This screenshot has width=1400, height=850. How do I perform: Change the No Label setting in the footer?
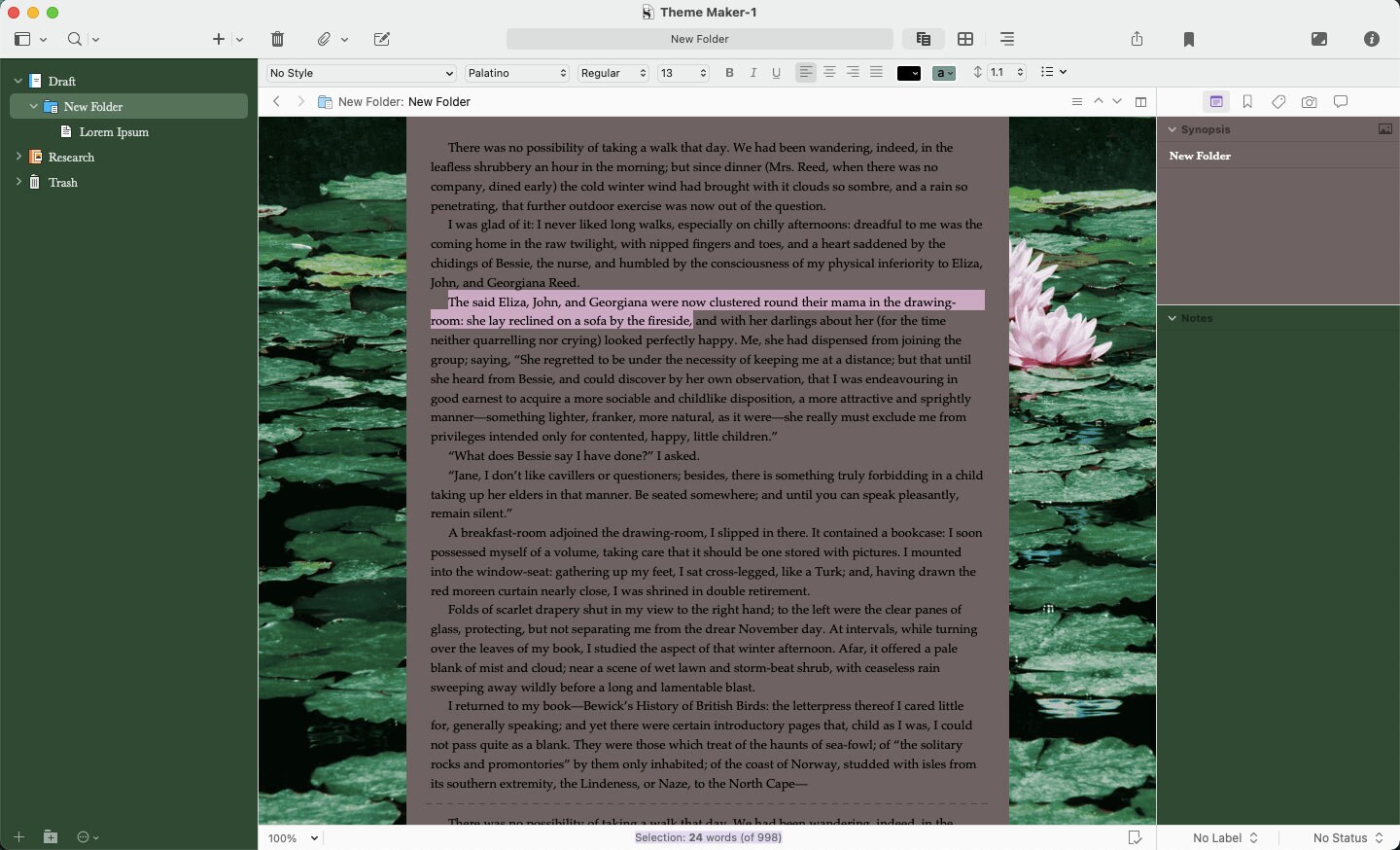tap(1224, 837)
